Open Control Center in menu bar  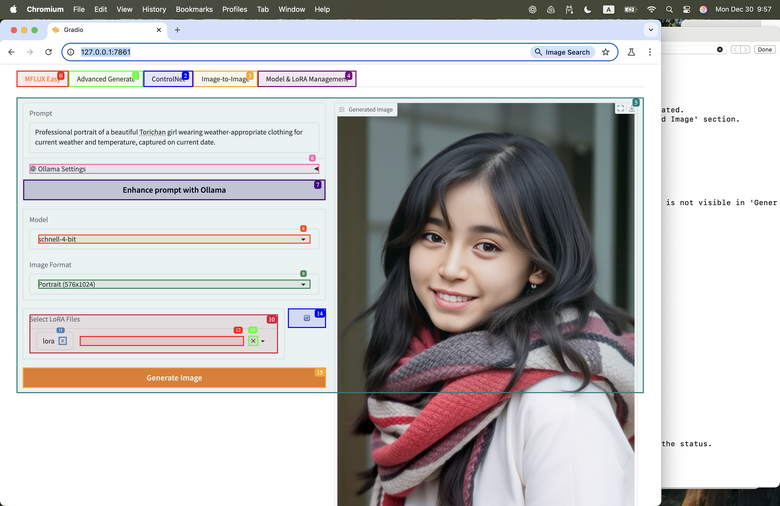(x=686, y=9)
